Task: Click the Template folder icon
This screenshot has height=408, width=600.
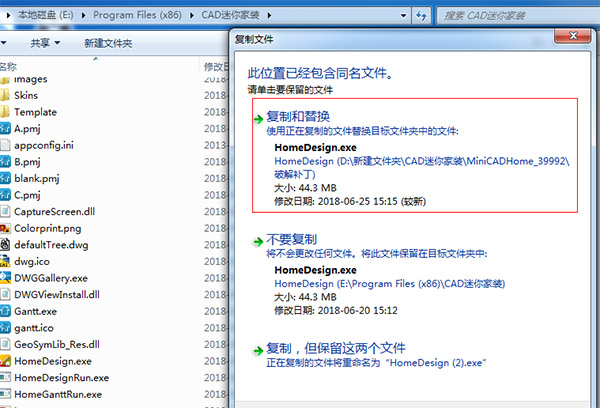Action: click(5, 112)
